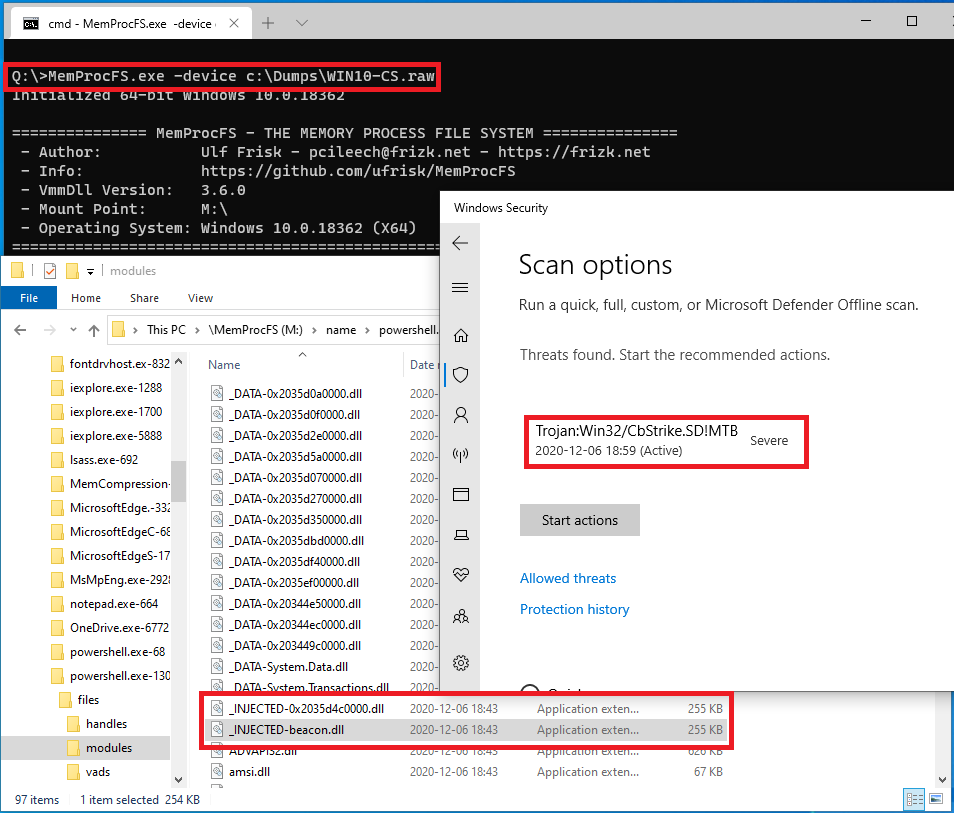Select _INJECTED-beacon.dll file

[x=466, y=730]
